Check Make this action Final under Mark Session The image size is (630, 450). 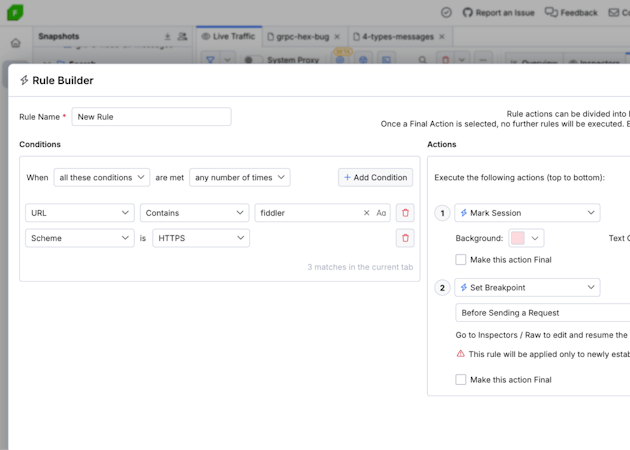tap(461, 260)
